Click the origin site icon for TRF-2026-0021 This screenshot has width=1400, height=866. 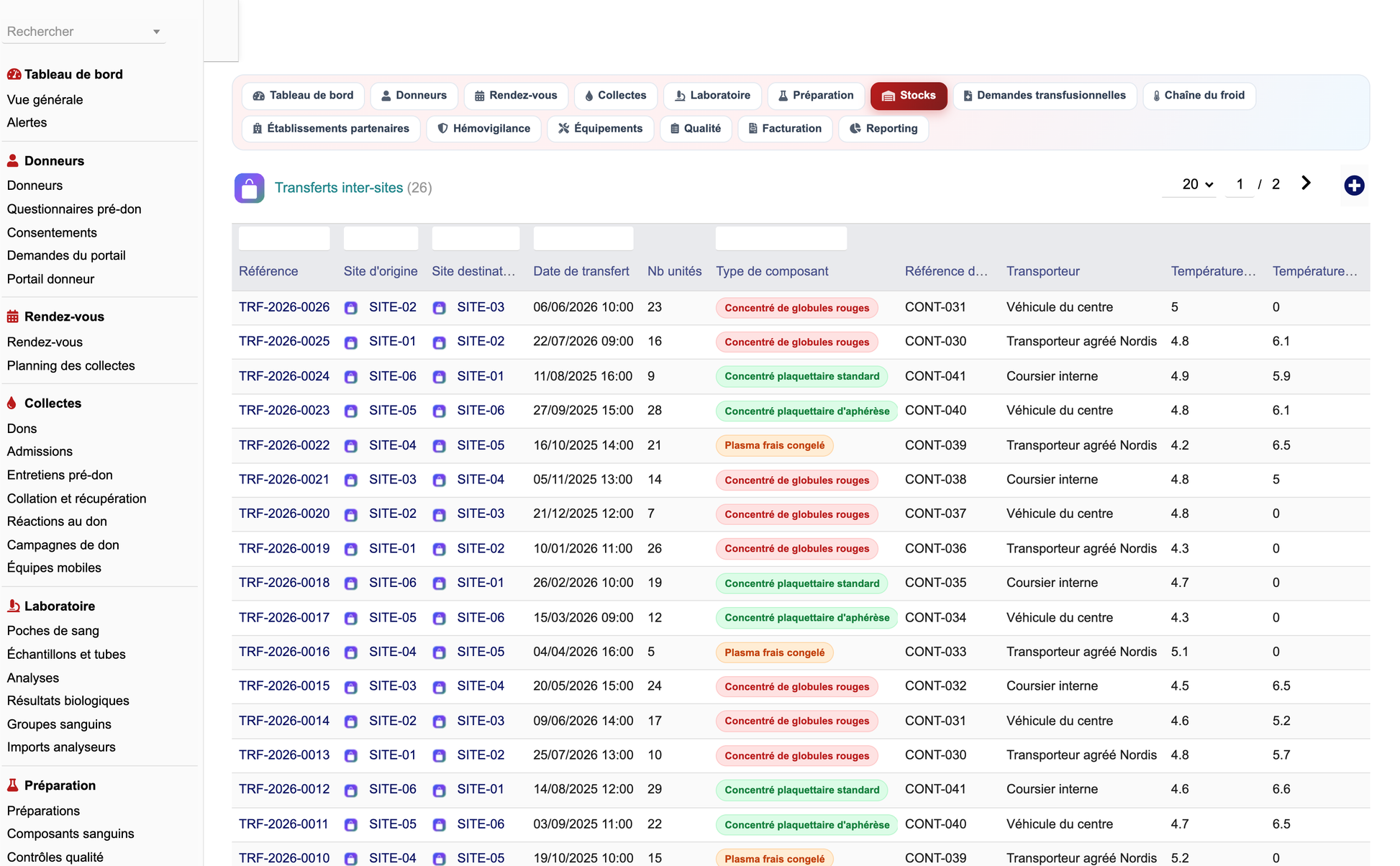click(x=351, y=480)
